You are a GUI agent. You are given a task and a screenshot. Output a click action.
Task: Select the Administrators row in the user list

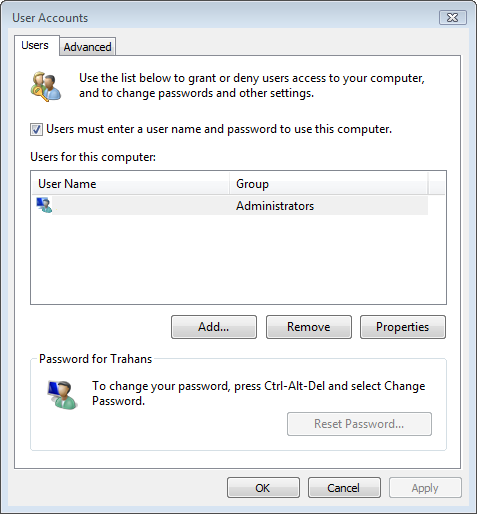(232, 205)
